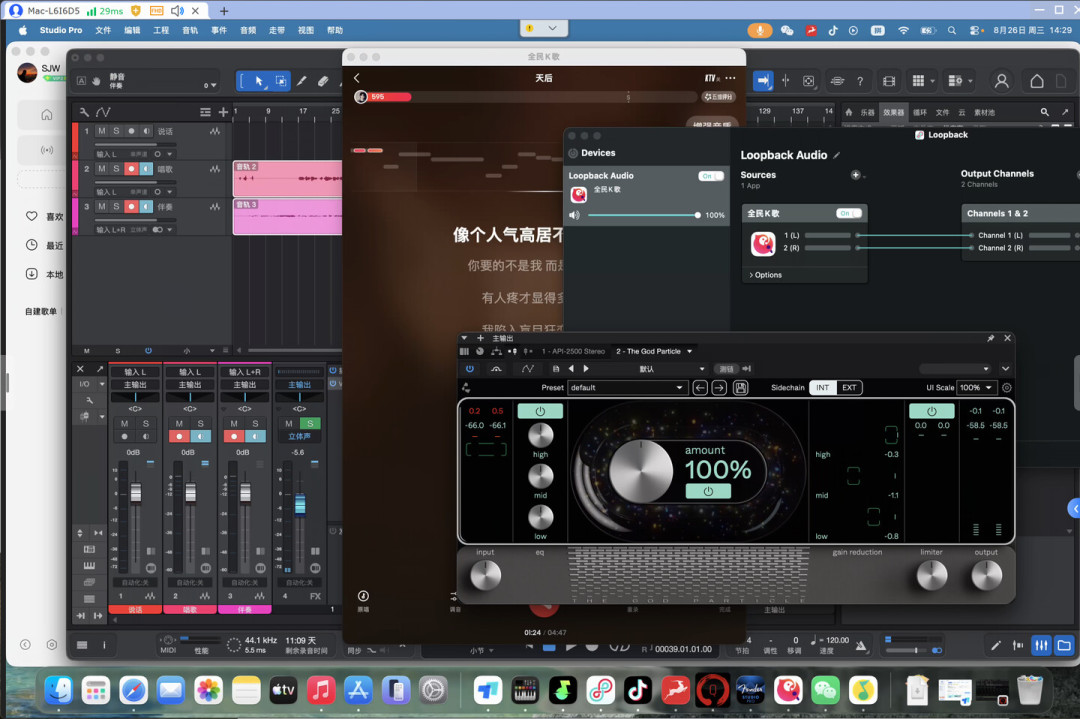Switch to the 循环 browser tab
The height and width of the screenshot is (719, 1080).
pos(920,112)
